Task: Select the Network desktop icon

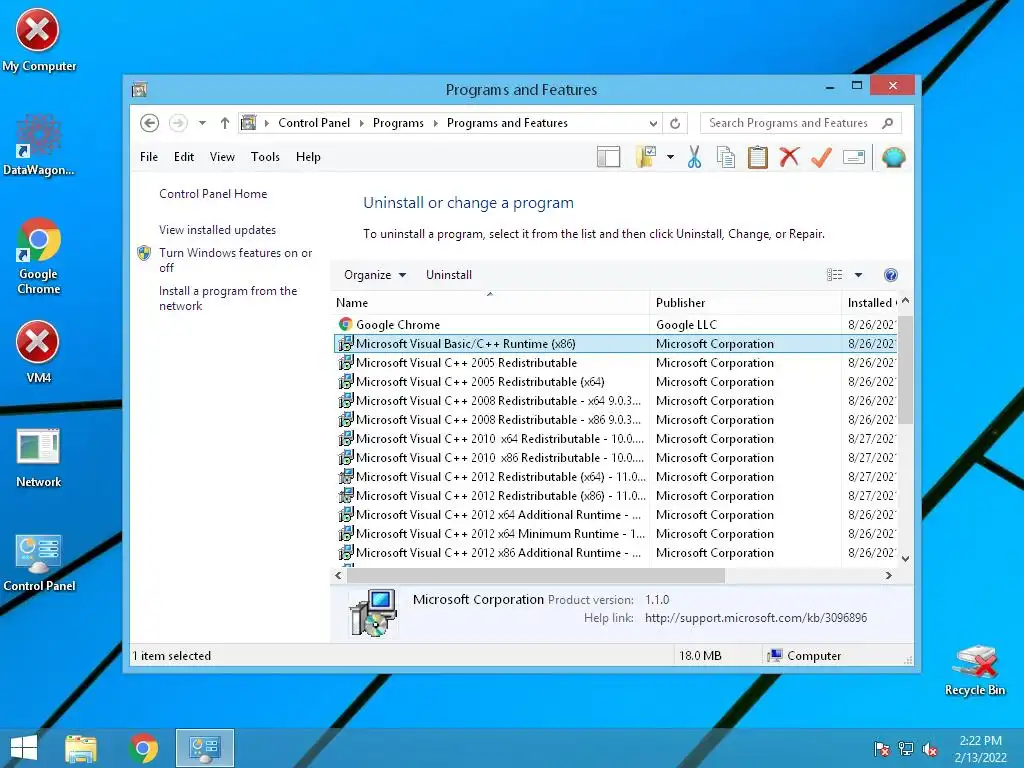Action: point(39,457)
